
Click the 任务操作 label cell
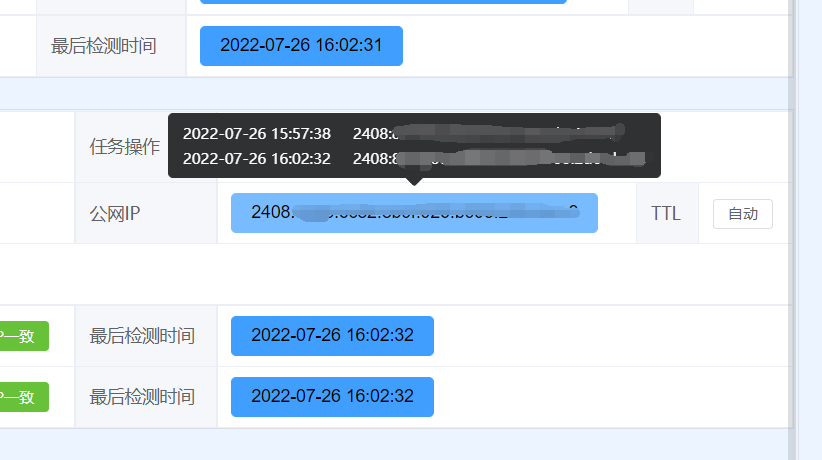pyautogui.click(x=124, y=147)
